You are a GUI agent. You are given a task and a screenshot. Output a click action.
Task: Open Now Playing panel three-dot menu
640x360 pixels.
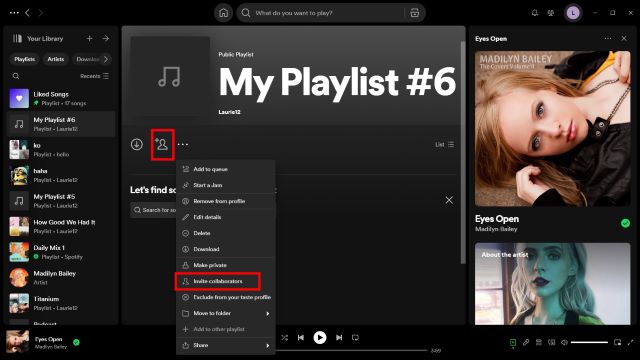coord(608,38)
